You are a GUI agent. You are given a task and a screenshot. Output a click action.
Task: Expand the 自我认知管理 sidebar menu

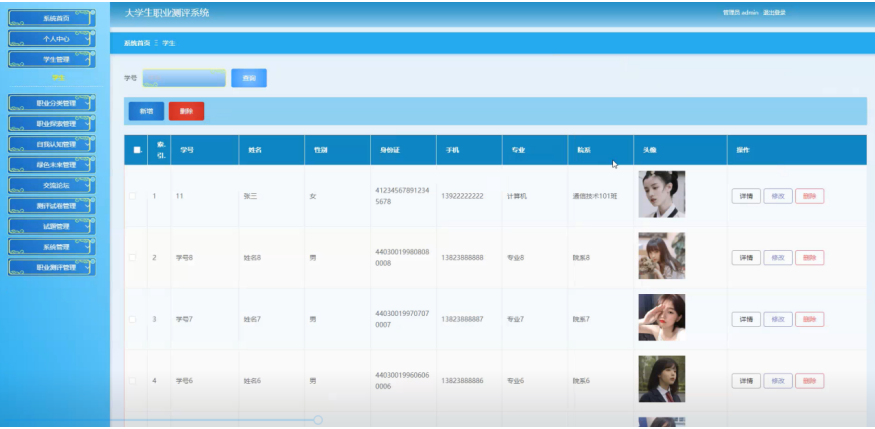[51, 144]
